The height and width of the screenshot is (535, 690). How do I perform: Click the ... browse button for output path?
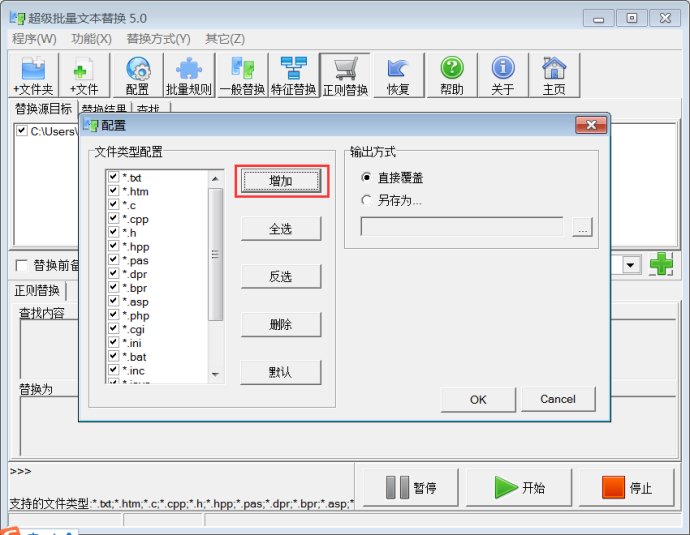click(x=582, y=228)
